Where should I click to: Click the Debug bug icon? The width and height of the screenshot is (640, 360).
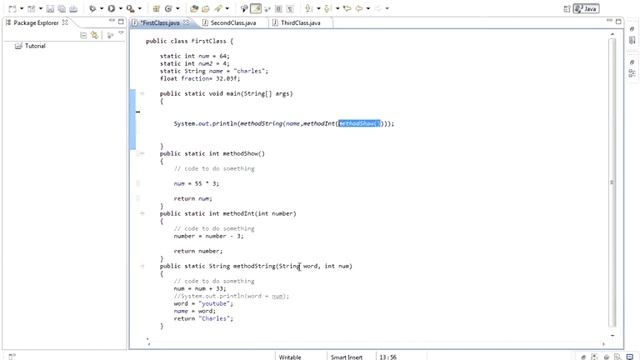coord(93,9)
